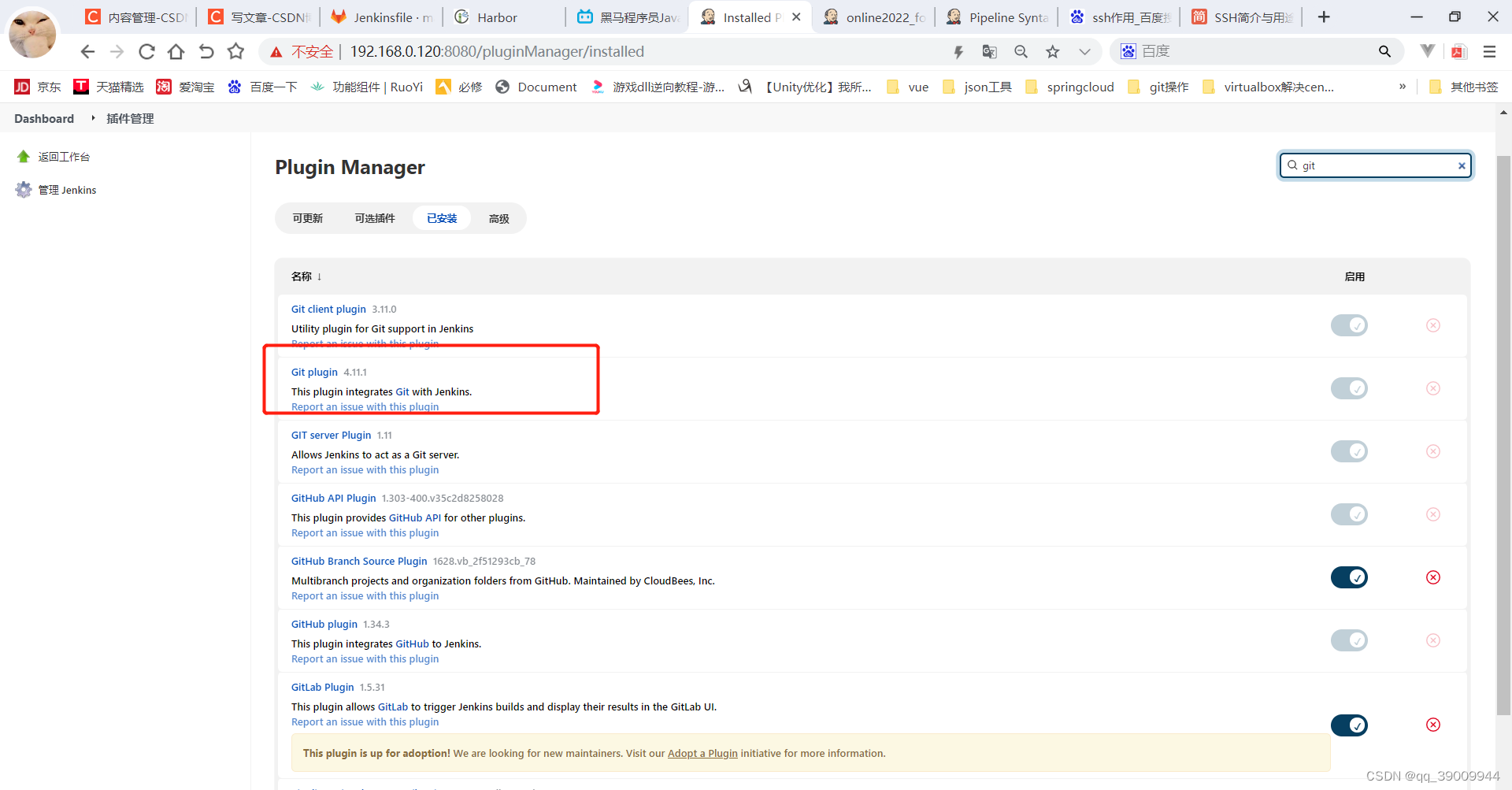
Task: Switch to the Jenkinsfile browser tab
Action: tap(381, 17)
